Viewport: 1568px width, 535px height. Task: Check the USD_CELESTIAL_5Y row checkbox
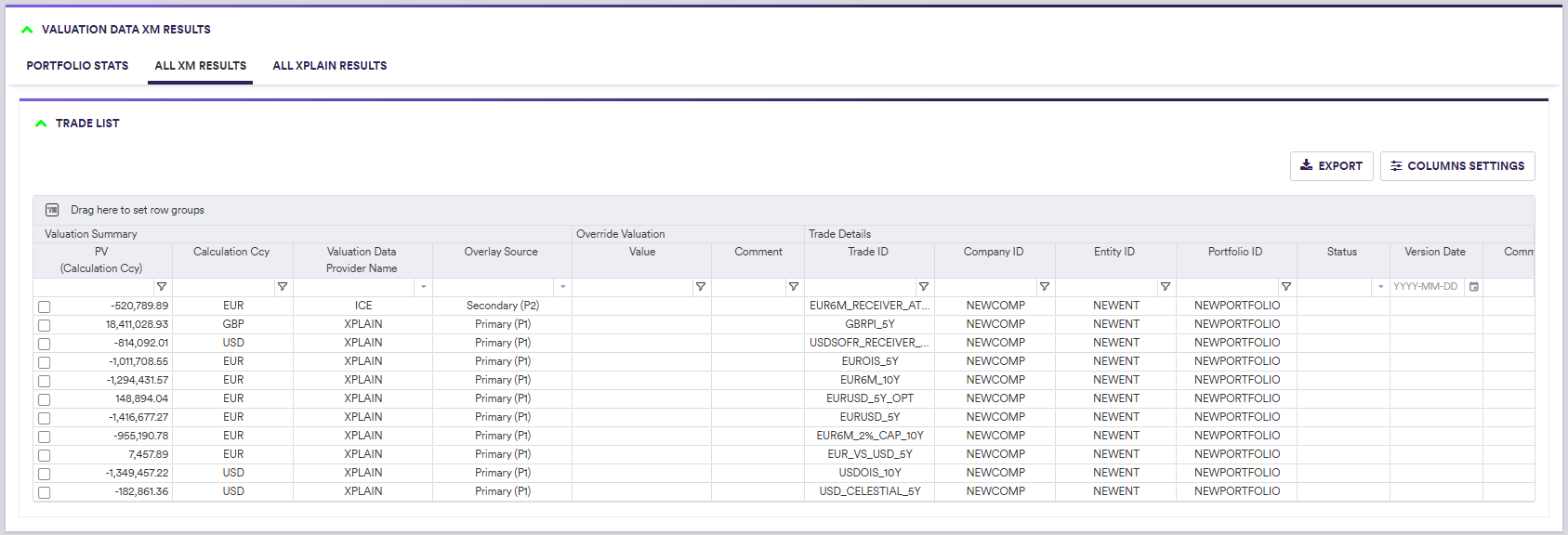pos(45,492)
